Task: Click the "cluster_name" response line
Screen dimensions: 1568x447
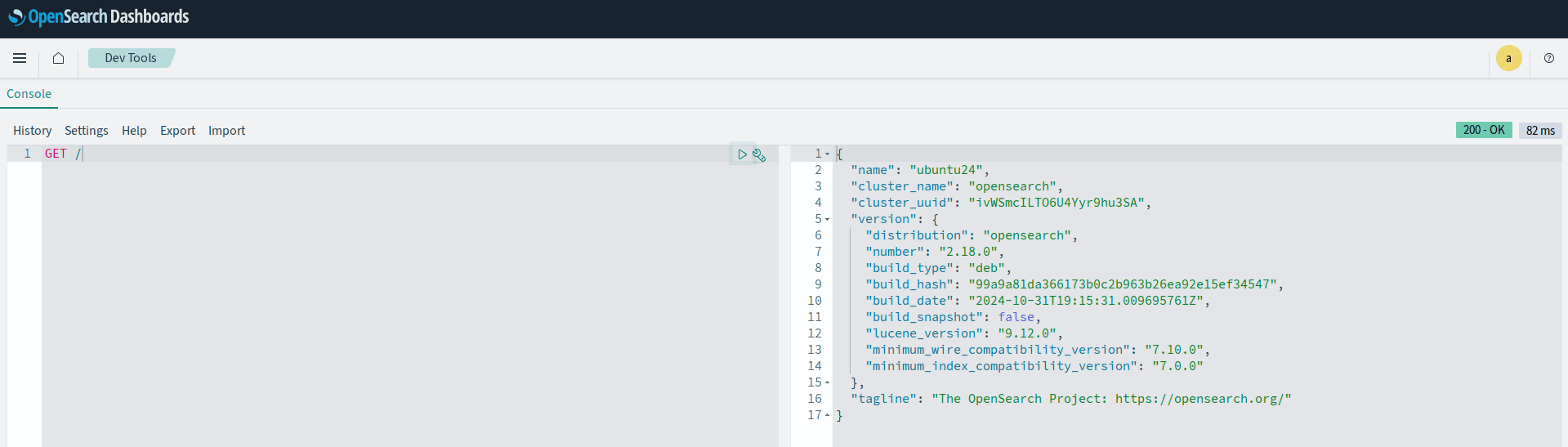Action: coord(957,186)
